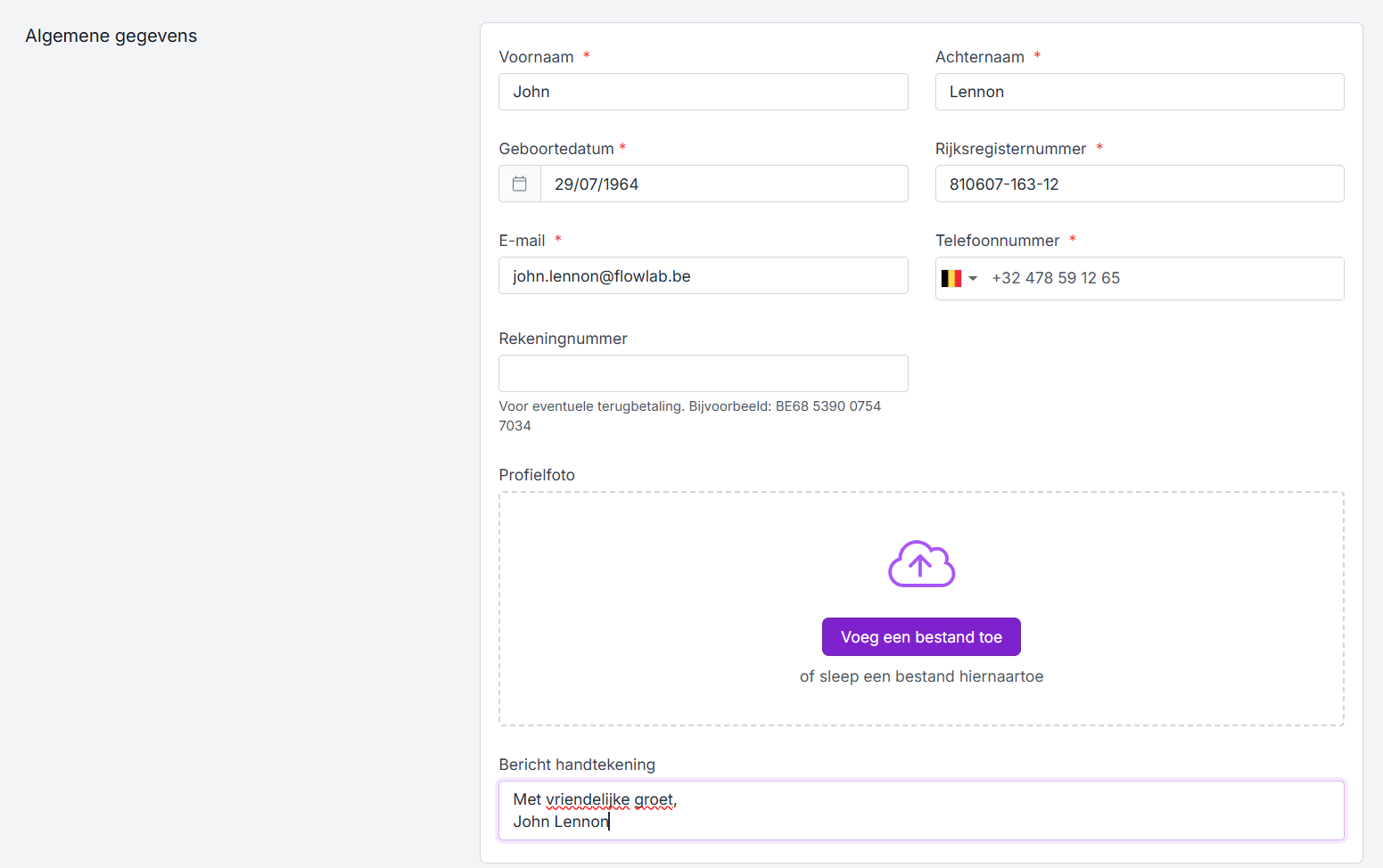Open the calendar icon beside Geboortedatum
This screenshot has height=868, width=1383.
tap(520, 184)
